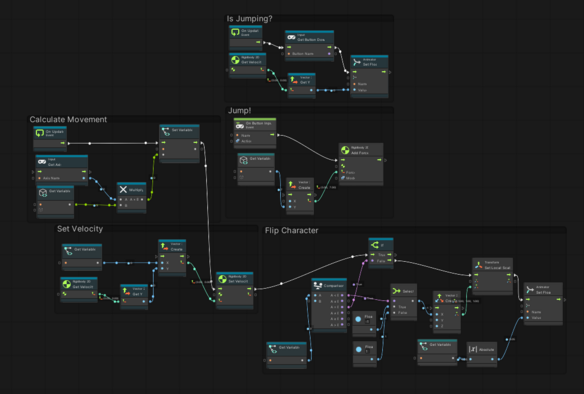Click the Button Name input port

[289, 54]
